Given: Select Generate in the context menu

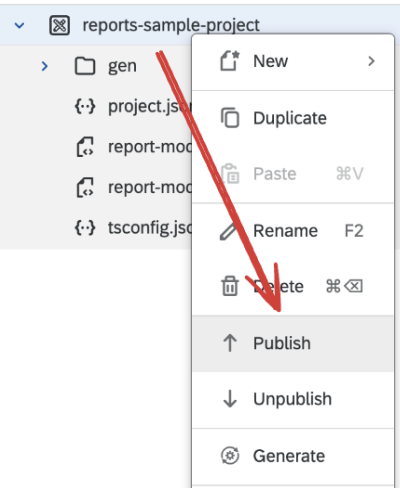Looking at the screenshot, I should tap(293, 456).
